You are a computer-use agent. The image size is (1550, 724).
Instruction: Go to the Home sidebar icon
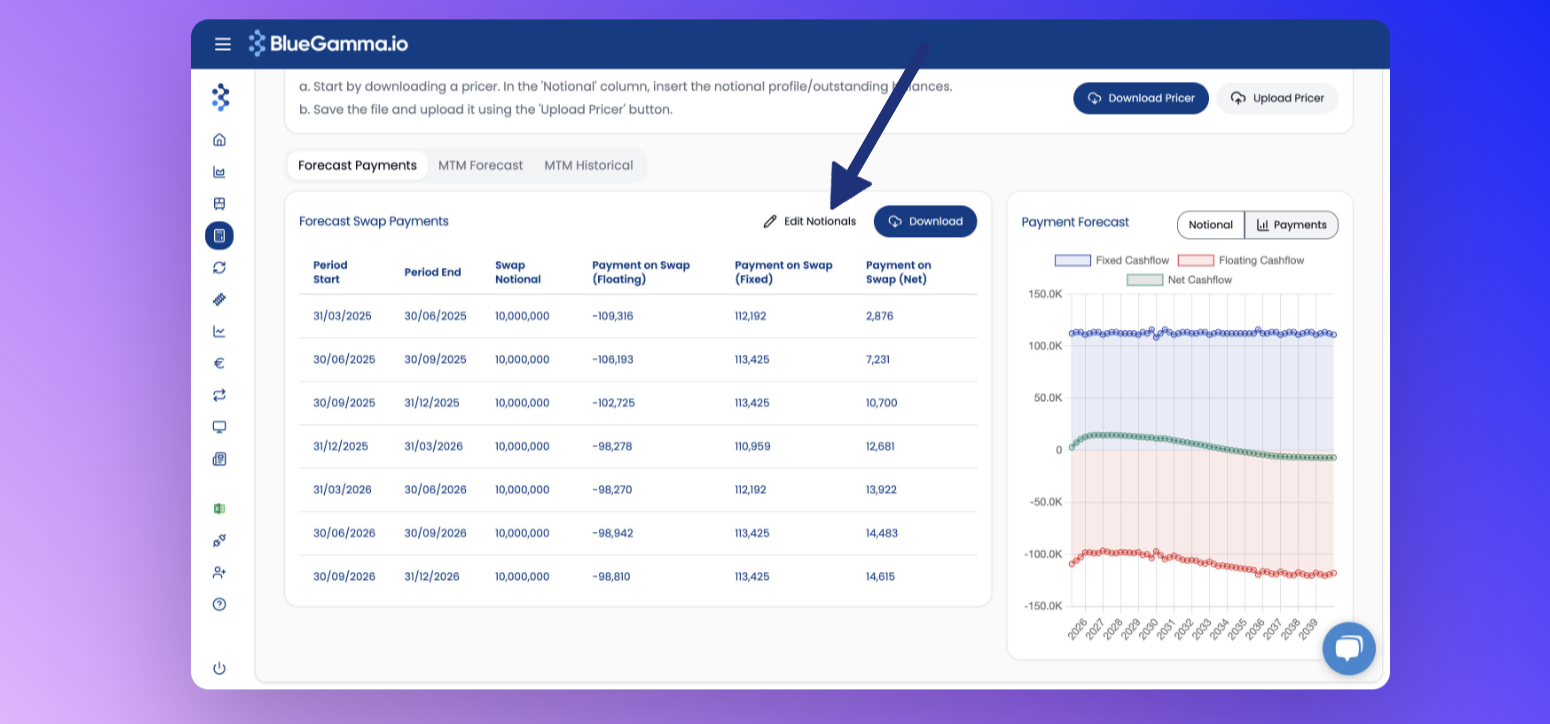point(220,140)
